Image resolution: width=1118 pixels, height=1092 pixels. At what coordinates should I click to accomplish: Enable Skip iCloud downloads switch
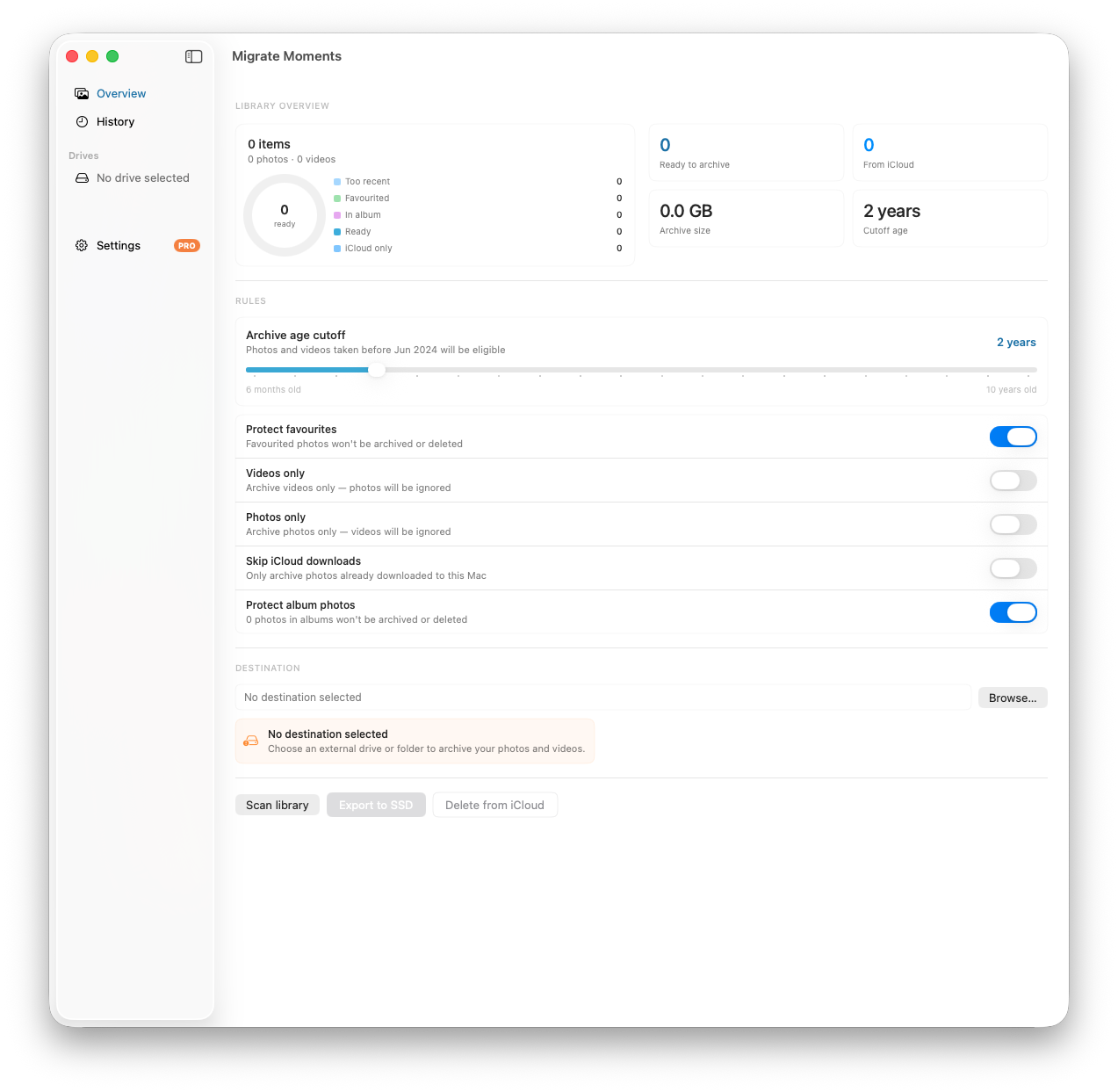pos(1013,568)
